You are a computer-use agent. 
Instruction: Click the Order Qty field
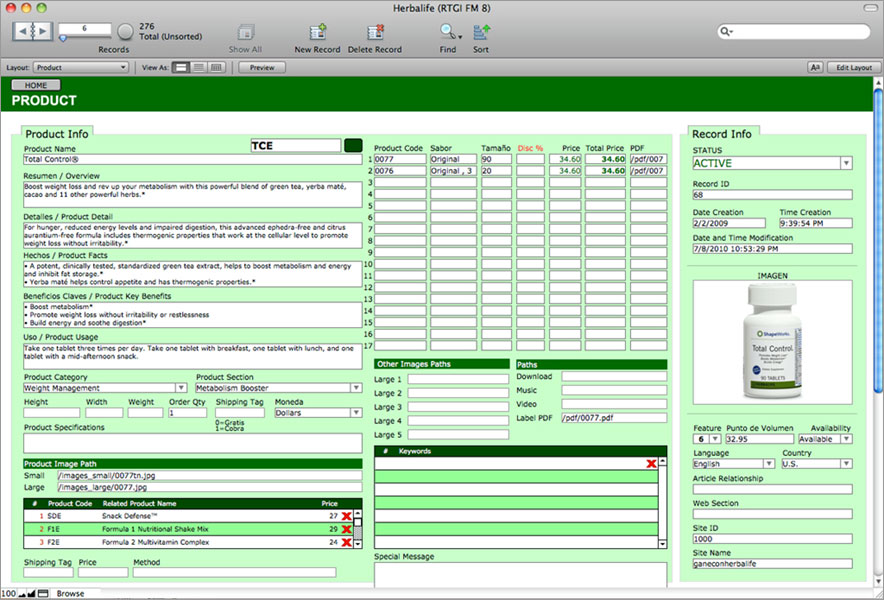pos(187,413)
